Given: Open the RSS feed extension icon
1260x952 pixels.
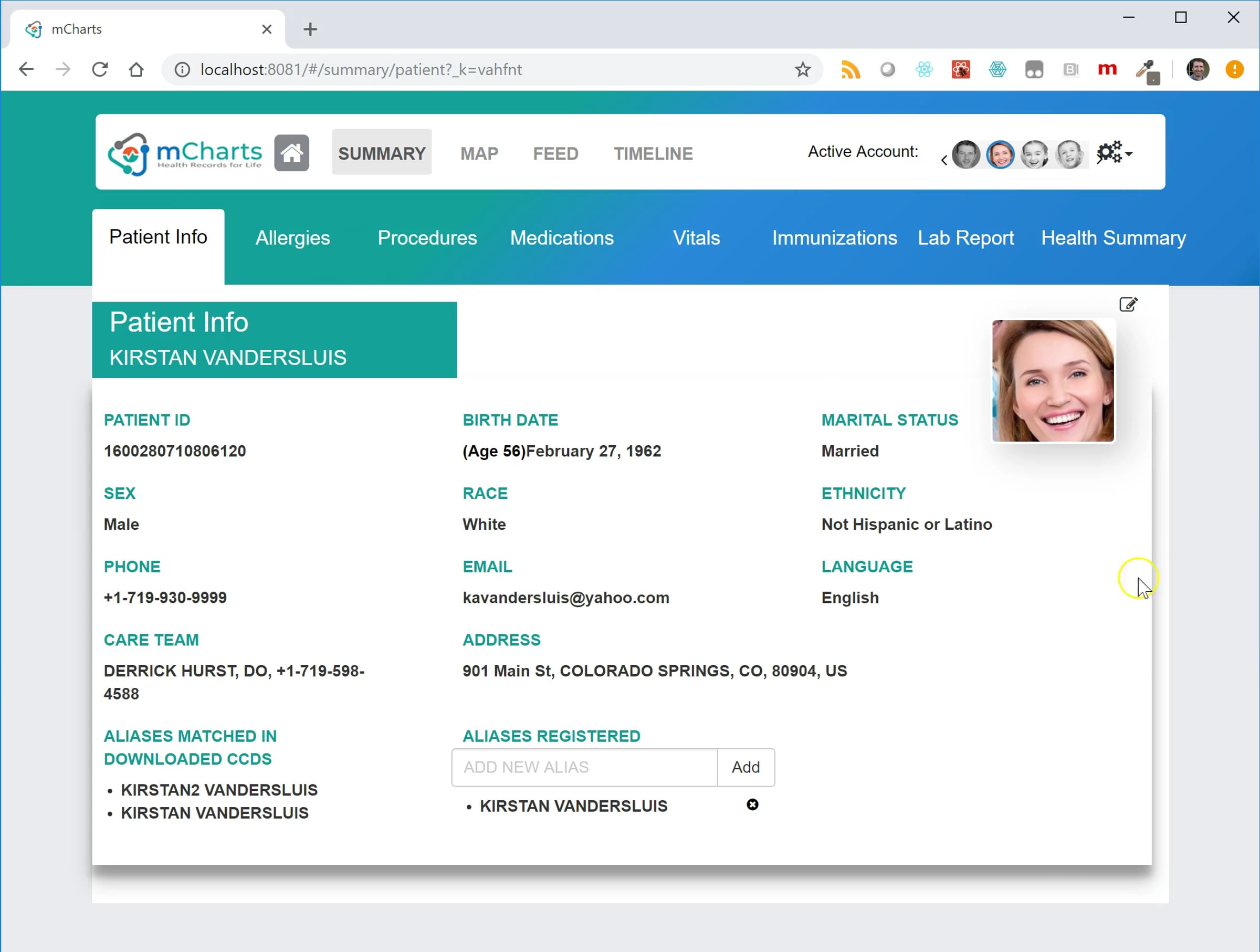Looking at the screenshot, I should [x=850, y=69].
